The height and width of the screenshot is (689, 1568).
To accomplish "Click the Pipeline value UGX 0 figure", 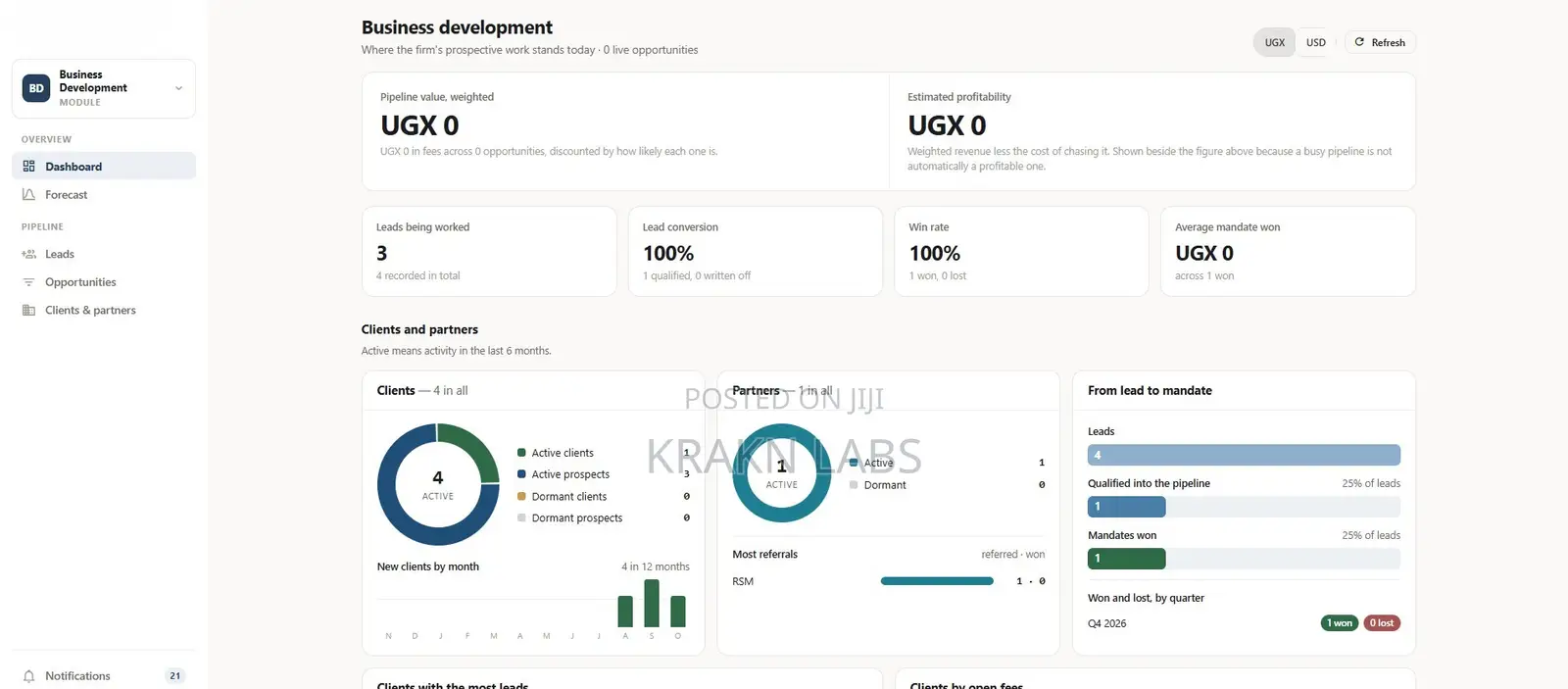I will (419, 125).
